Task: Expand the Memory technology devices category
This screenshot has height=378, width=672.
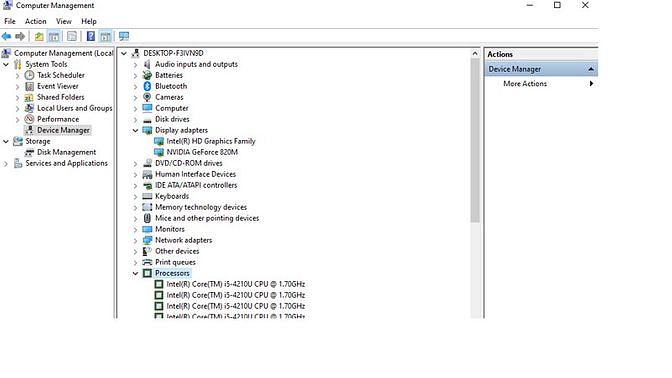Action: click(135, 207)
